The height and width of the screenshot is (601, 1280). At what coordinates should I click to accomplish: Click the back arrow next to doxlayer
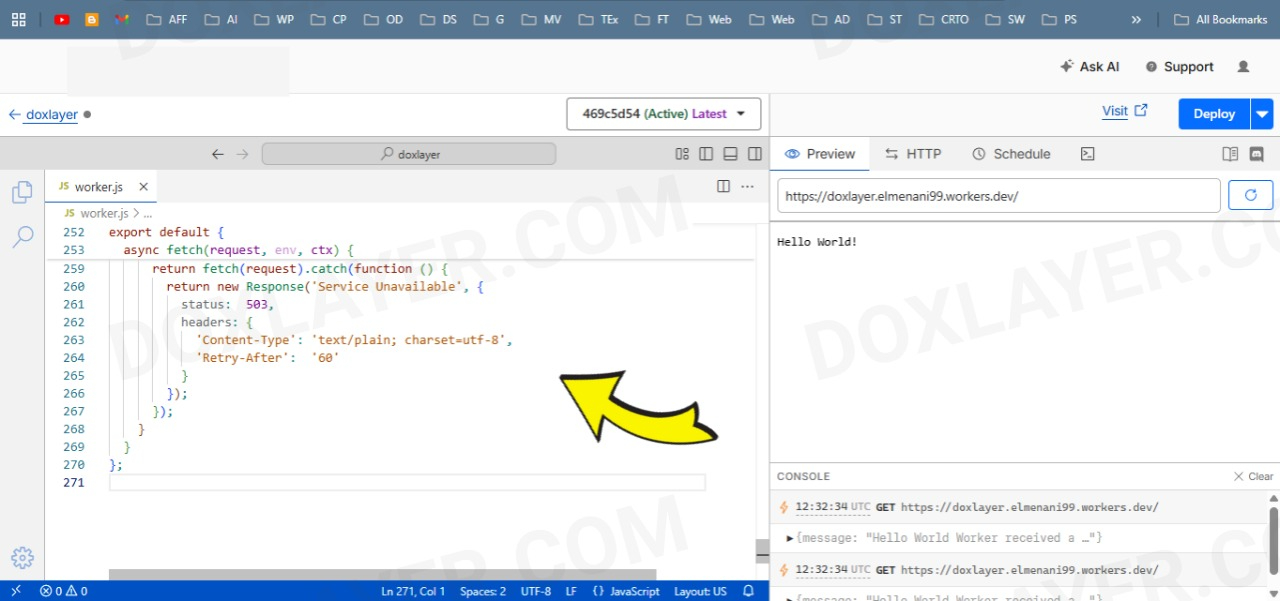15,114
